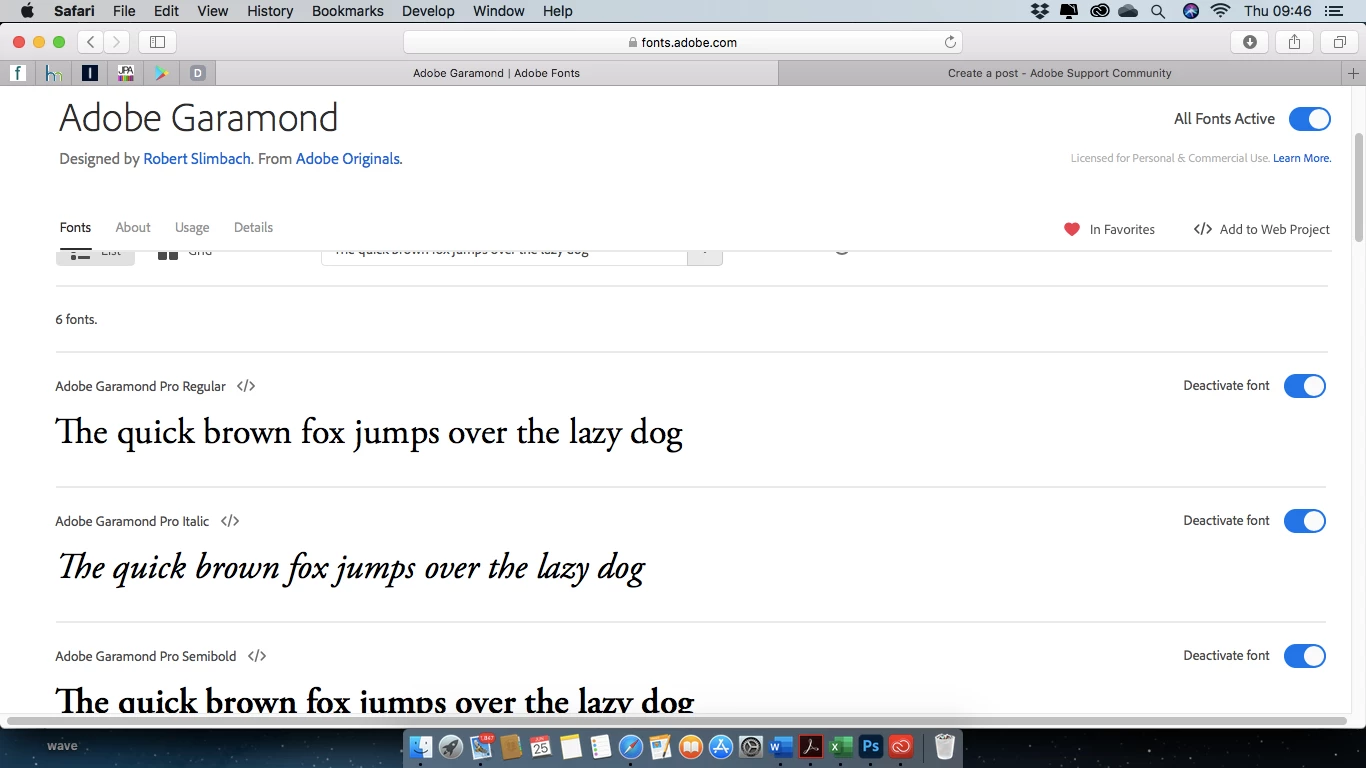Open Microsoft Excel from the Dock
This screenshot has height=768, width=1366.
[x=841, y=746]
